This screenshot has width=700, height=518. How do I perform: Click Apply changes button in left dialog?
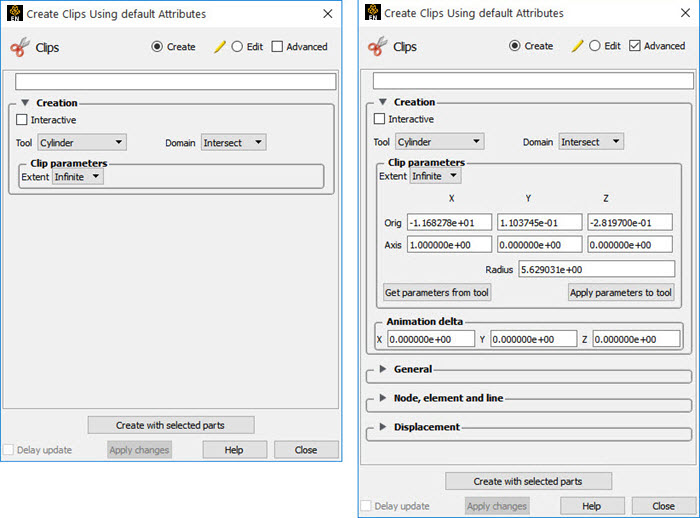point(139,450)
